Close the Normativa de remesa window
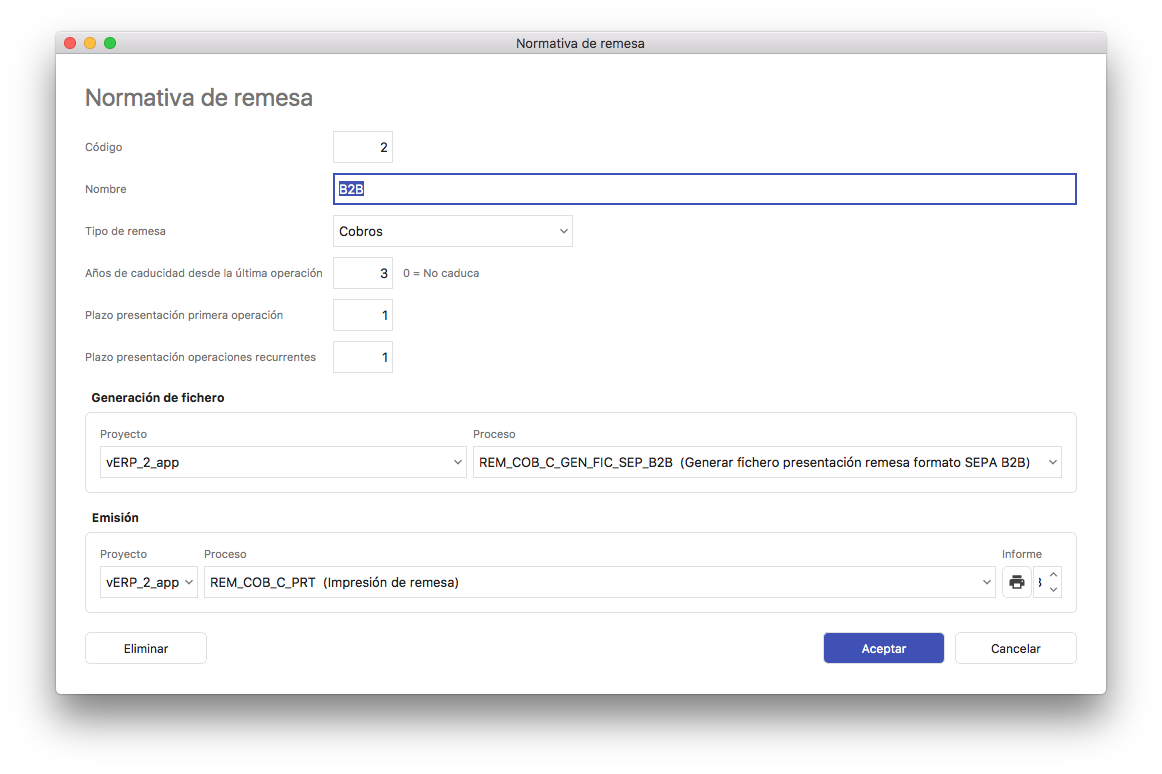The width and height of the screenshot is (1162, 774). (70, 43)
